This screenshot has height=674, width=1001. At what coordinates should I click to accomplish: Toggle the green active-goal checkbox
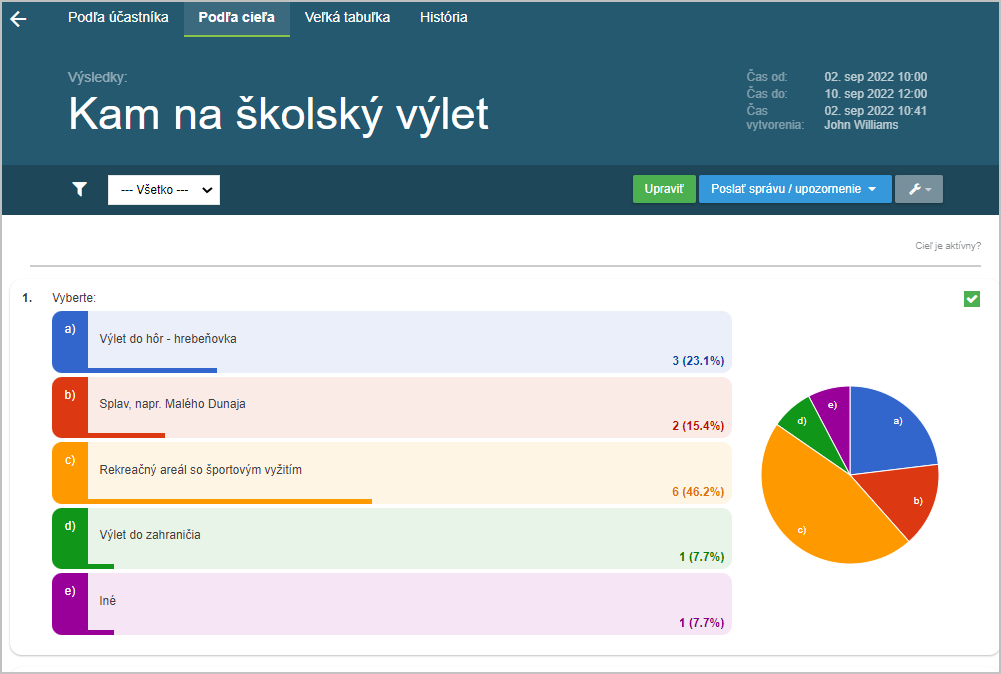(971, 298)
